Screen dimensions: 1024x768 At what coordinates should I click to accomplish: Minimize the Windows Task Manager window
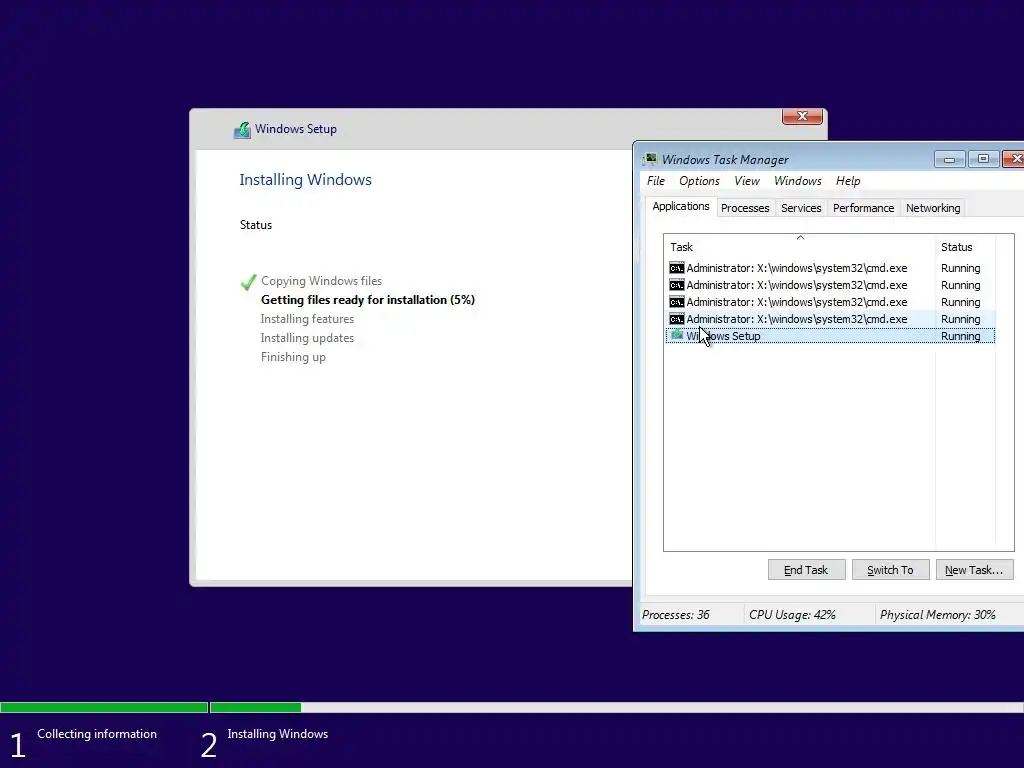[x=950, y=159]
